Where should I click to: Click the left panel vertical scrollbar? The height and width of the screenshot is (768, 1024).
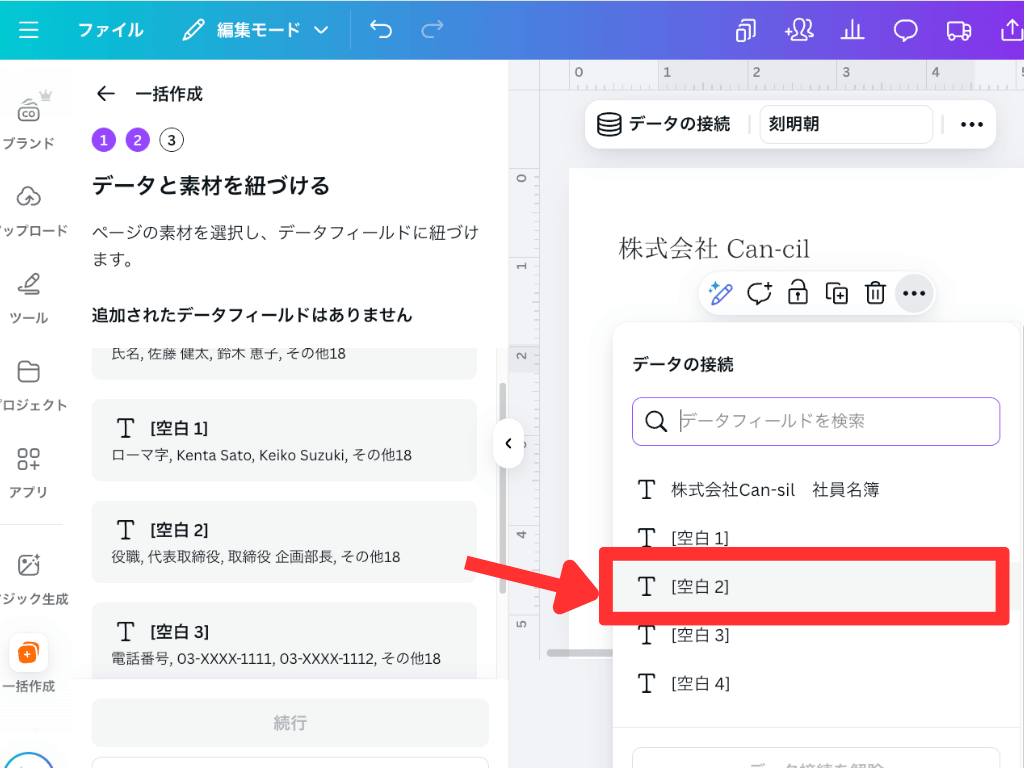click(x=502, y=488)
